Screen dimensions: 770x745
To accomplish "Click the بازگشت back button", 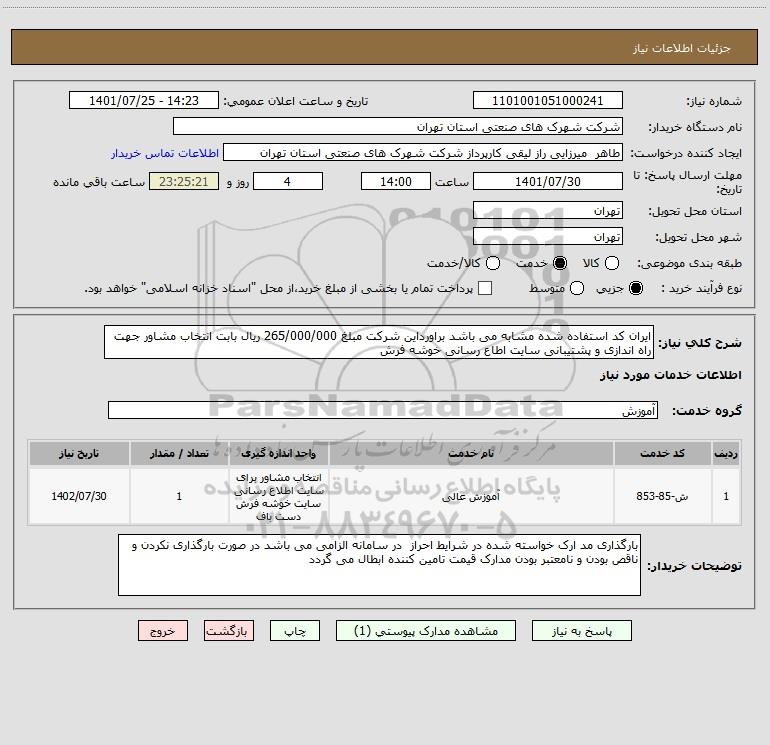I will coord(229,631).
